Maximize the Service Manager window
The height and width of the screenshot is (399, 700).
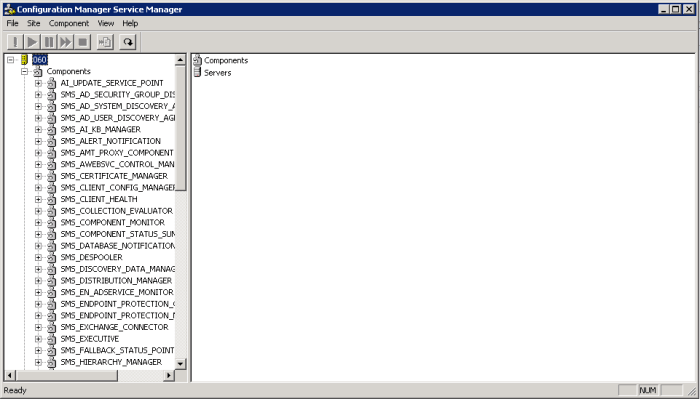point(676,9)
